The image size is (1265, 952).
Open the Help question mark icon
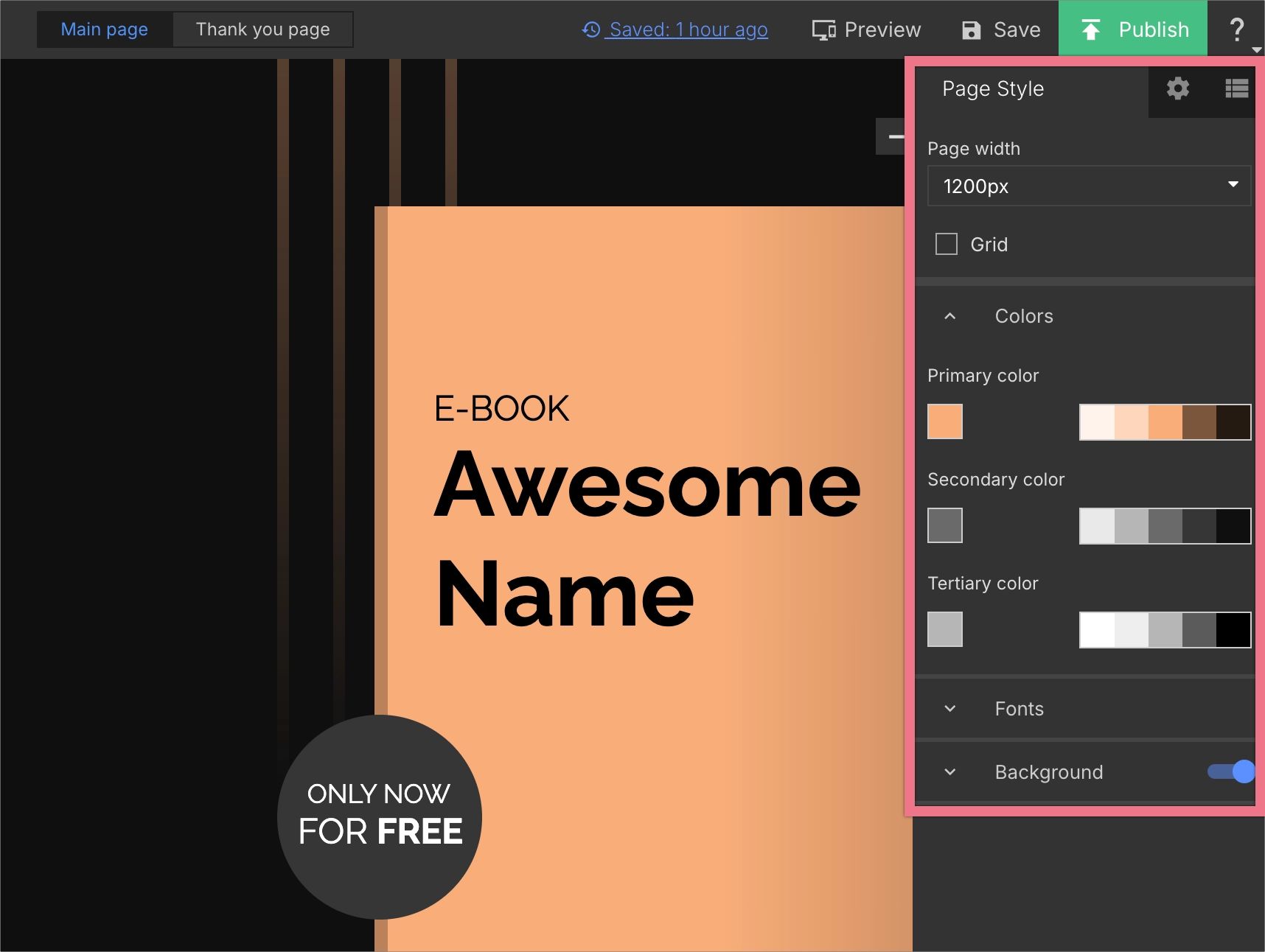tap(1237, 29)
